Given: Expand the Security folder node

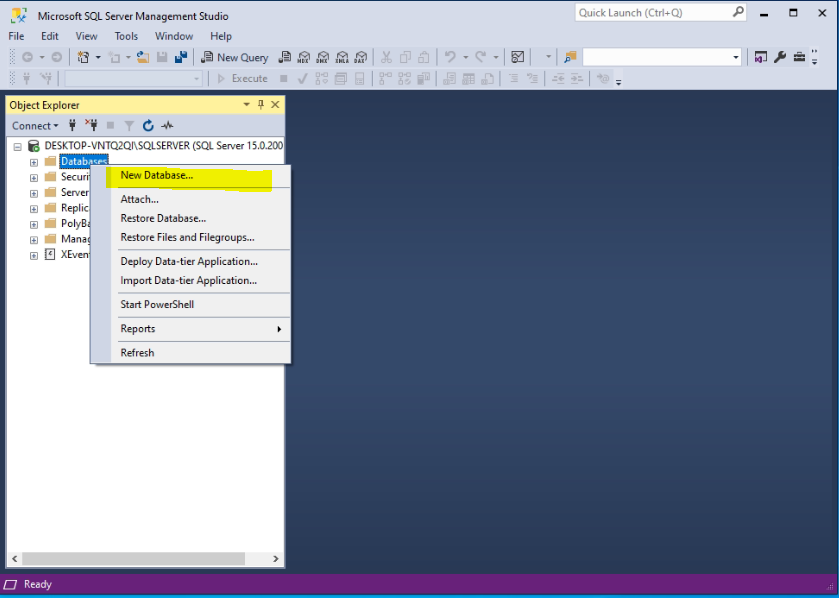Looking at the screenshot, I should pos(34,178).
